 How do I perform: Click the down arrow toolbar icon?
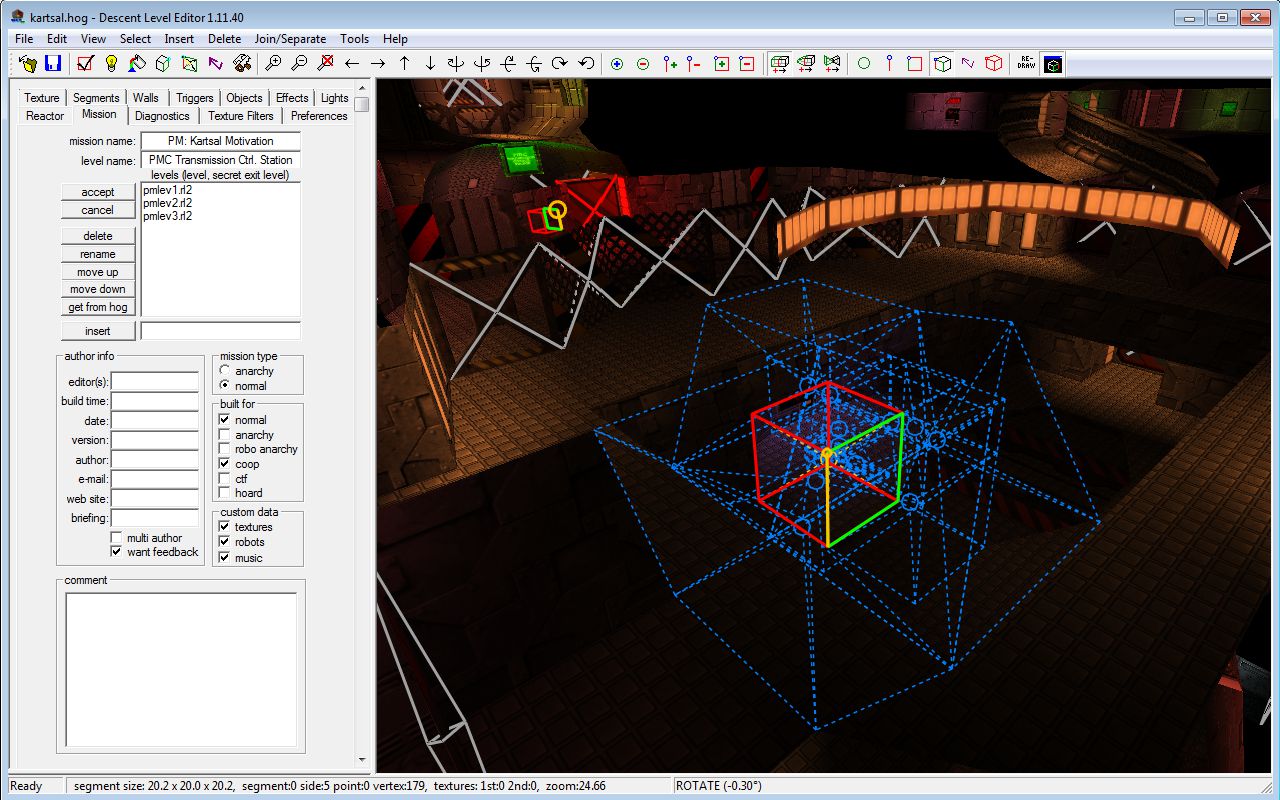(x=430, y=64)
